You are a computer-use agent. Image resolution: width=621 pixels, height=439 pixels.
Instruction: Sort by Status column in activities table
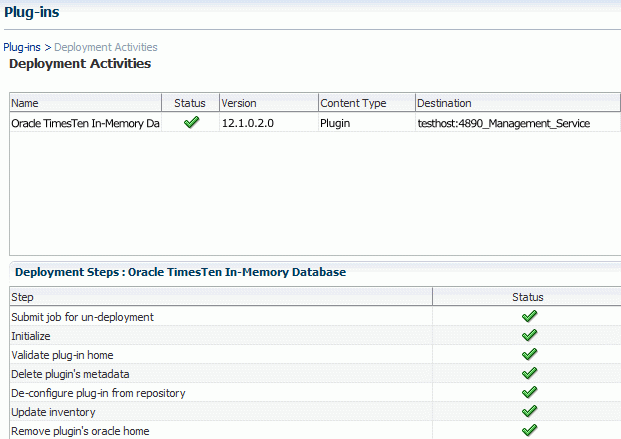point(190,103)
